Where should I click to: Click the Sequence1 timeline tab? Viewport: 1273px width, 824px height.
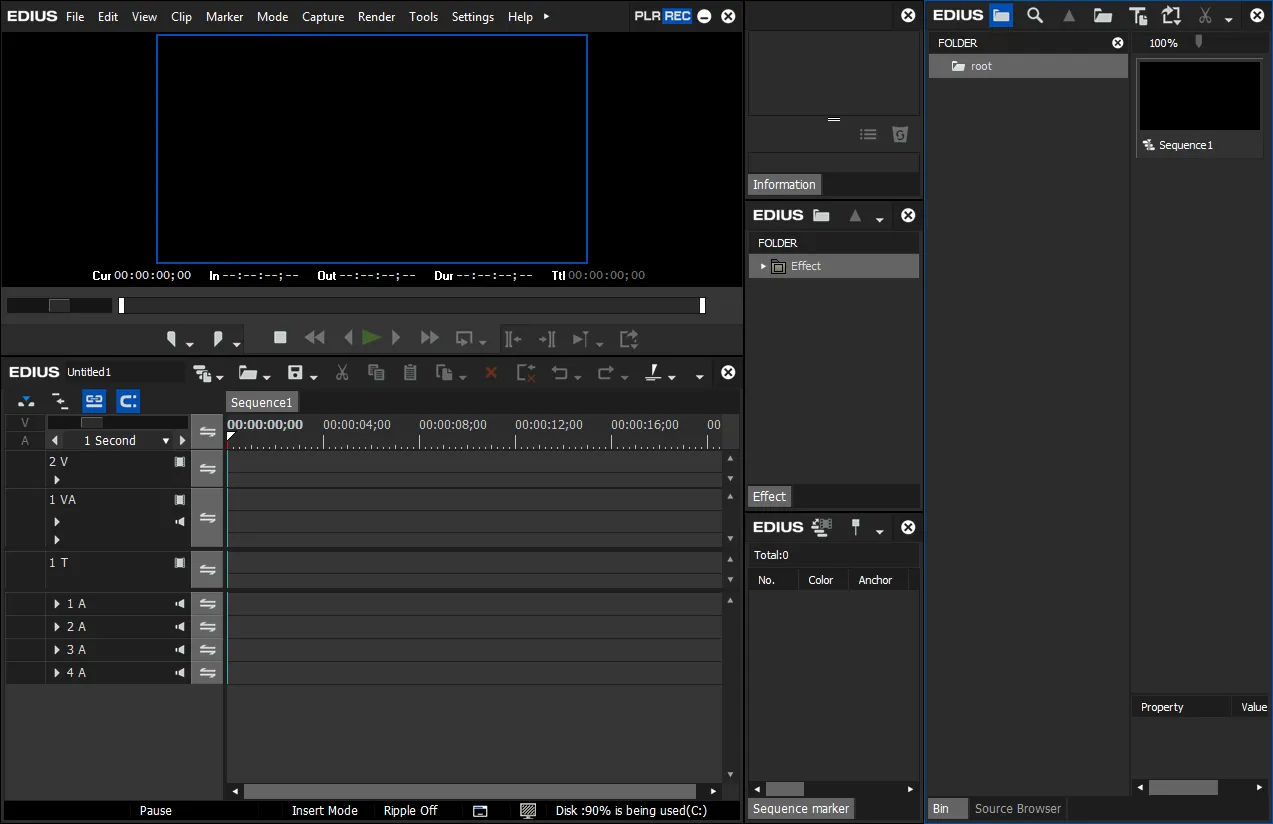click(x=262, y=402)
